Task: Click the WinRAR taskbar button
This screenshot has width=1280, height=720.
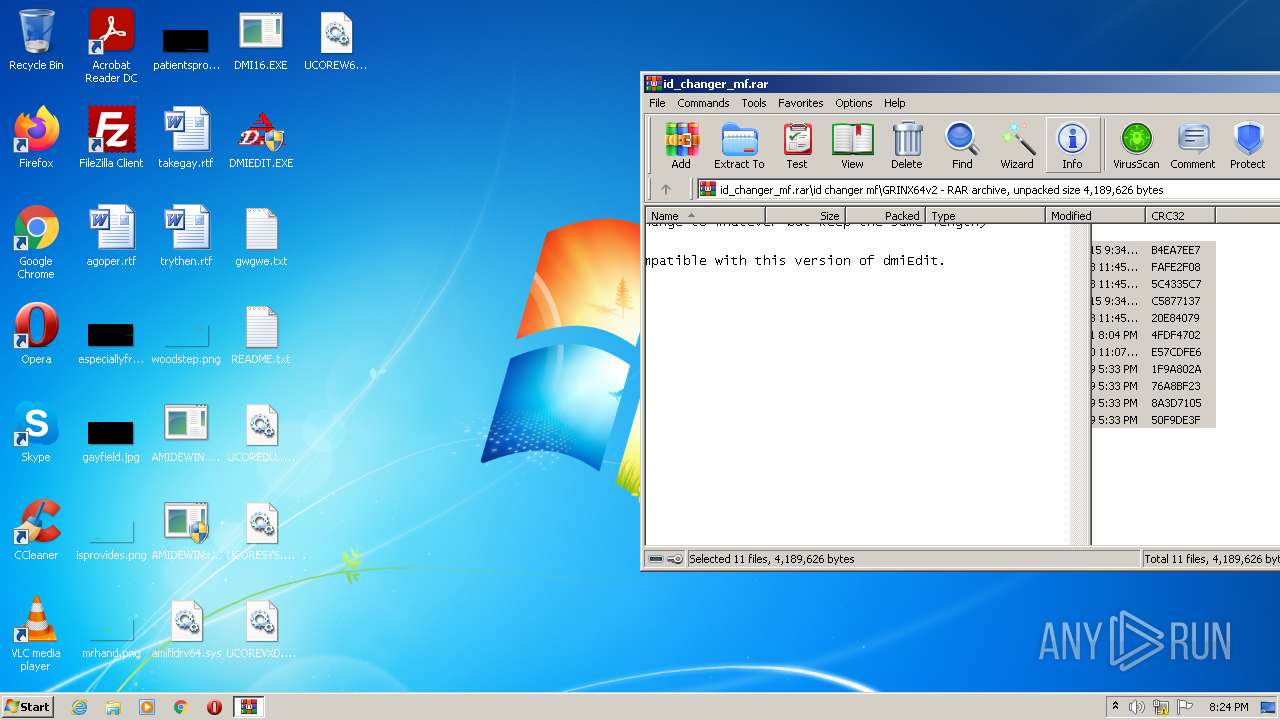Action: [x=249, y=707]
